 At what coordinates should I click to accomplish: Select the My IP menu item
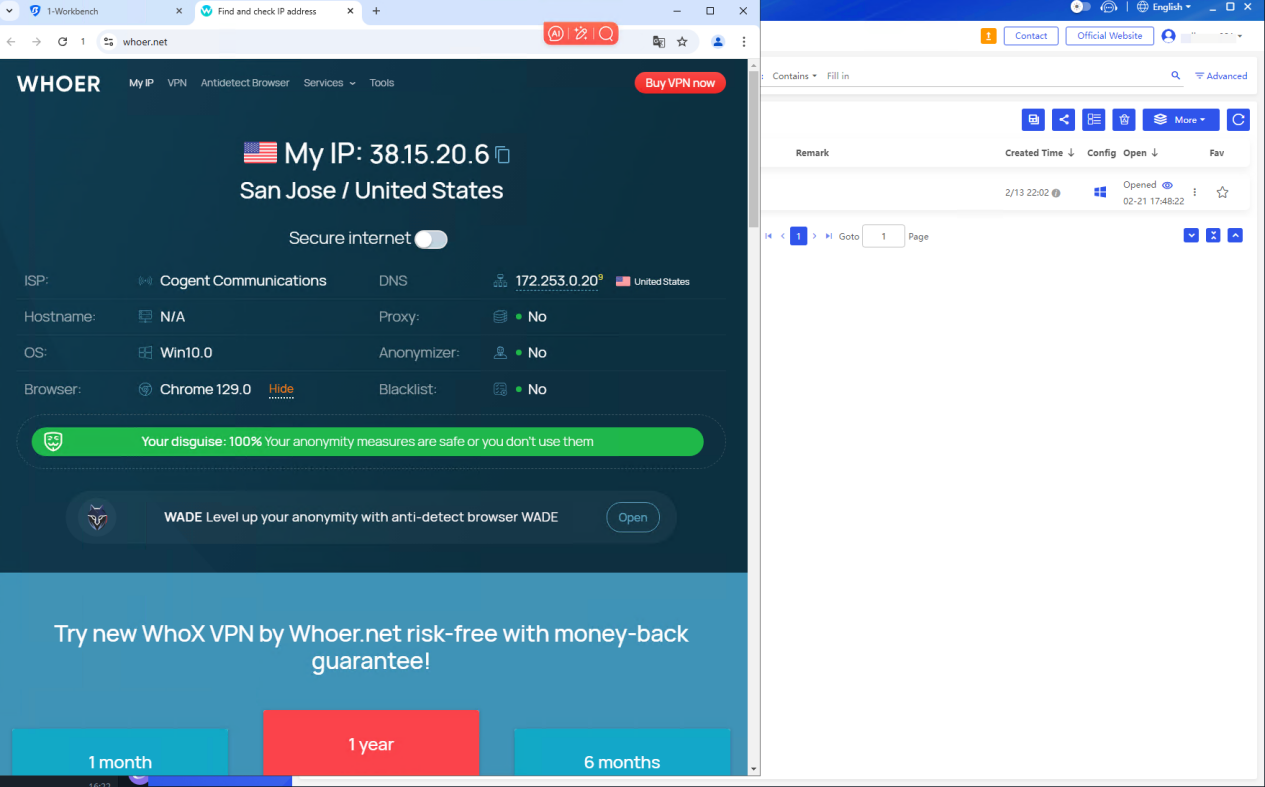[141, 83]
